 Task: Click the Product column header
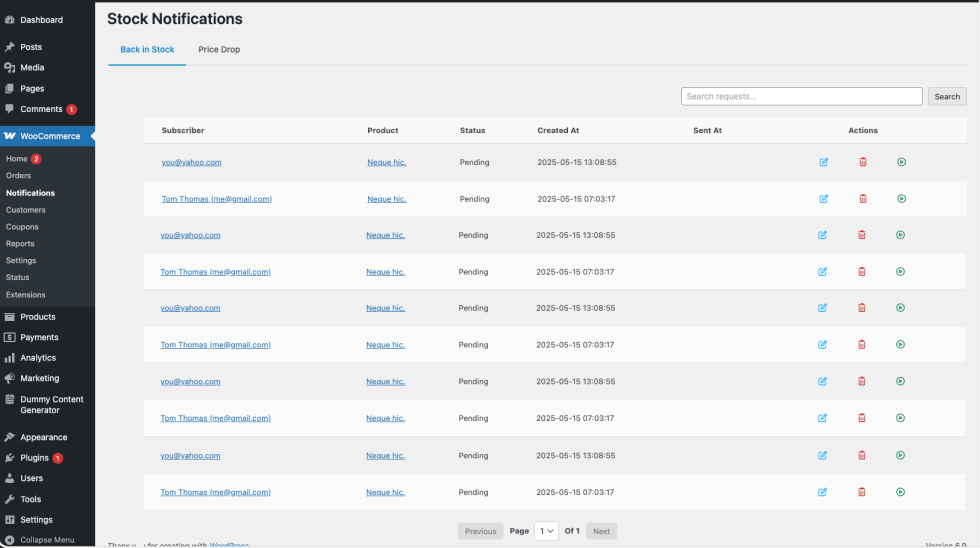click(382, 131)
